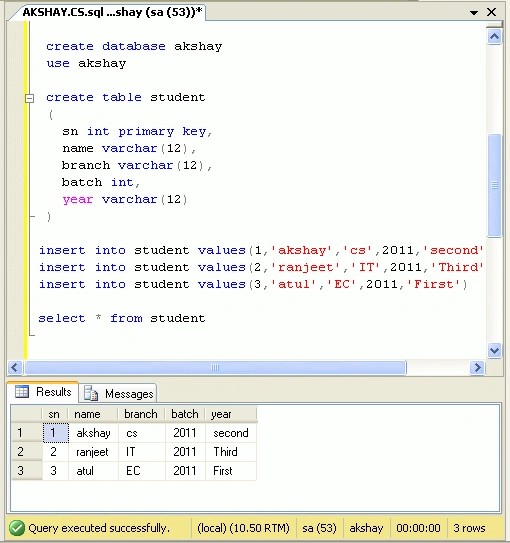The height and width of the screenshot is (543, 510).
Task: Click the editor vertical scroll up arrow
Action: click(x=494, y=36)
